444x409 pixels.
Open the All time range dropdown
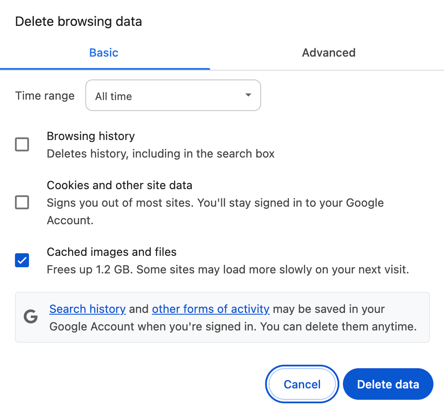coord(173,95)
